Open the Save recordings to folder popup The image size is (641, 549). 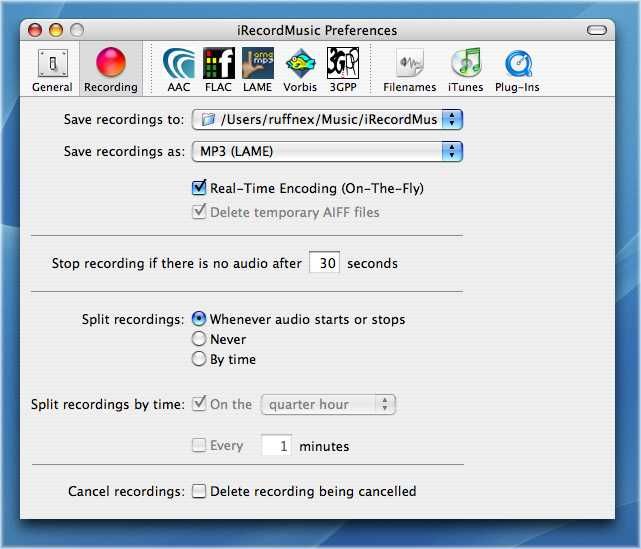click(327, 119)
